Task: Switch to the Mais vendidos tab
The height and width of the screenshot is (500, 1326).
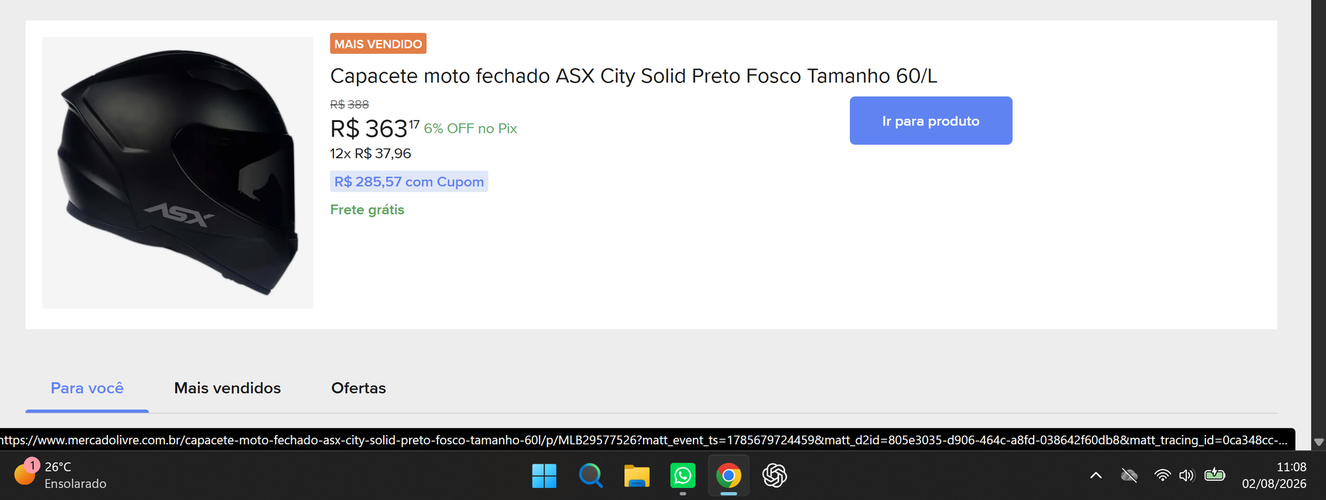Action: pyautogui.click(x=227, y=388)
